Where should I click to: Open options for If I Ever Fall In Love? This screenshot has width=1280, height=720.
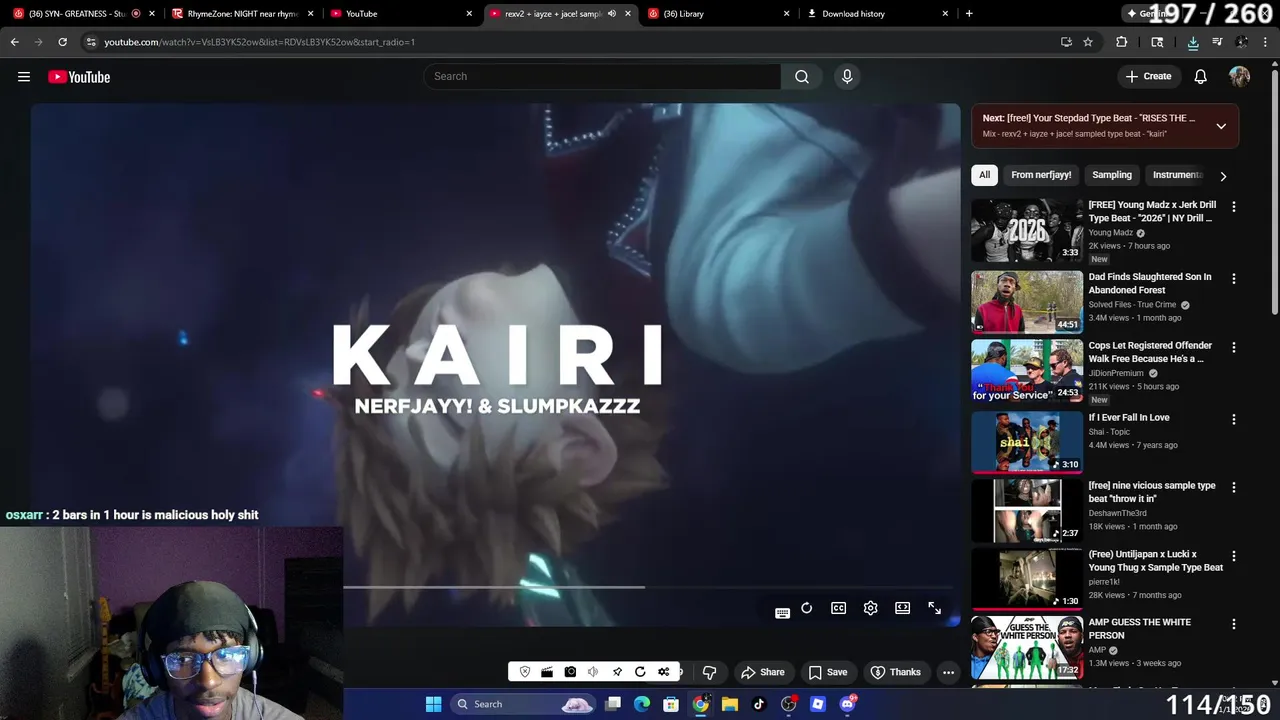(1233, 420)
